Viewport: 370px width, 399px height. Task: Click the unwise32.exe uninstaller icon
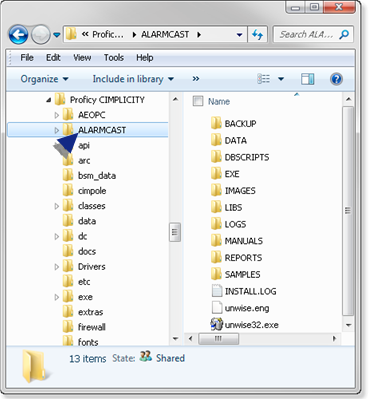coord(217,324)
